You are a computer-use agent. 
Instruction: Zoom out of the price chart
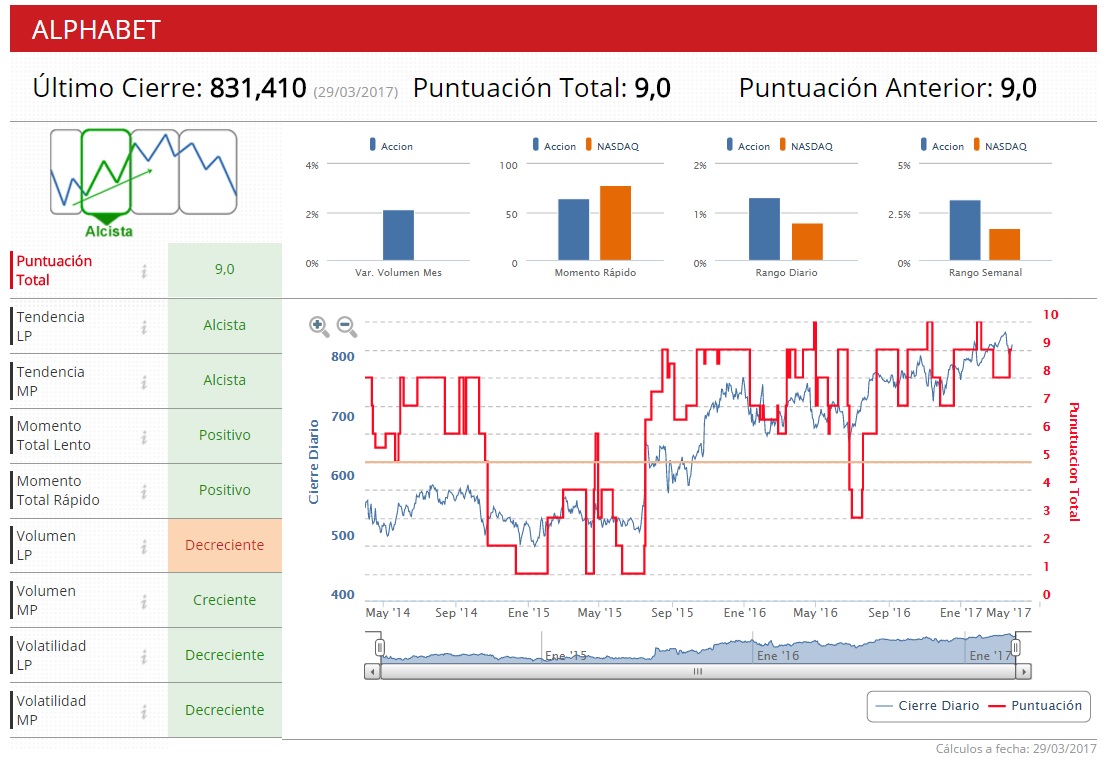tap(346, 327)
